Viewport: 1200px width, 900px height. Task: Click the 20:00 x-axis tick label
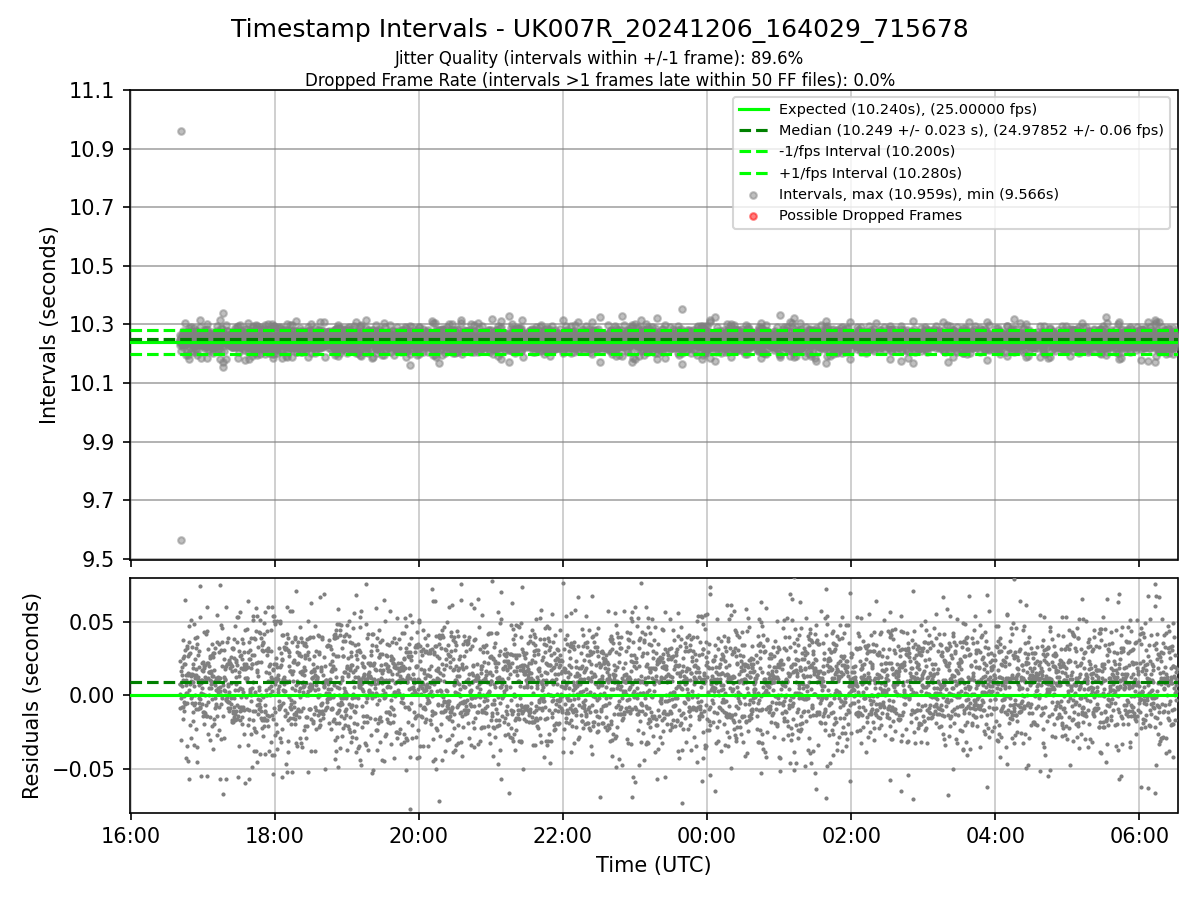(x=418, y=835)
